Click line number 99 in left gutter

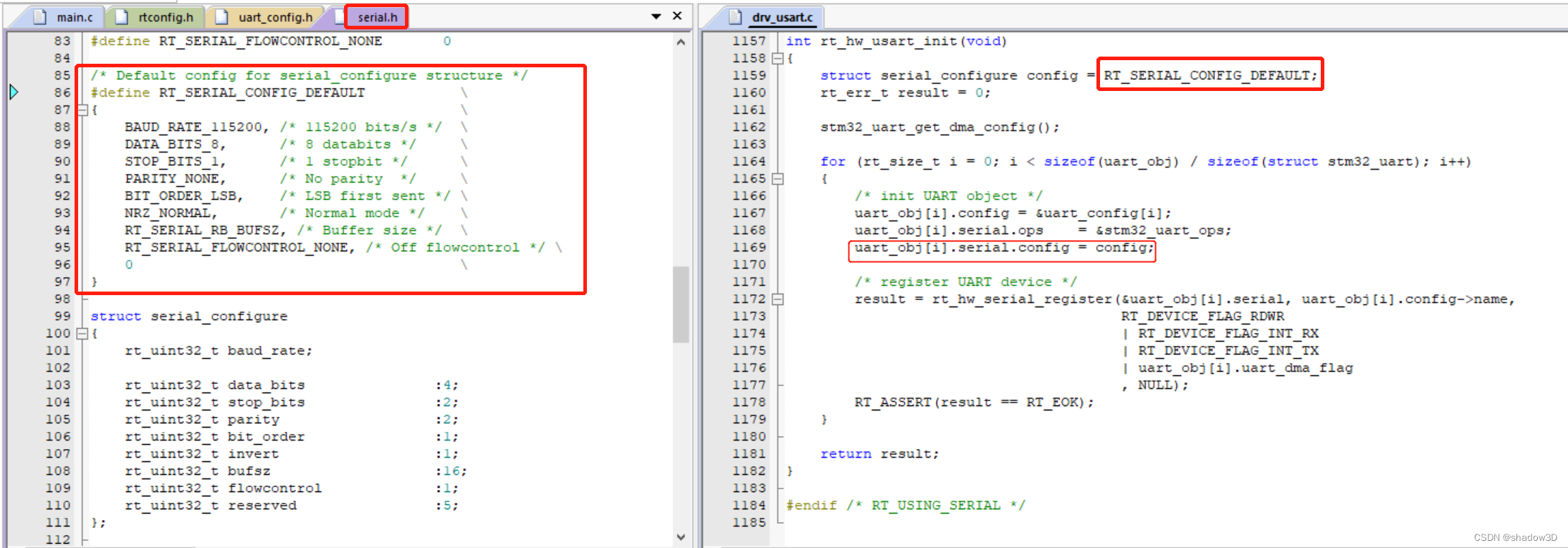(62, 316)
